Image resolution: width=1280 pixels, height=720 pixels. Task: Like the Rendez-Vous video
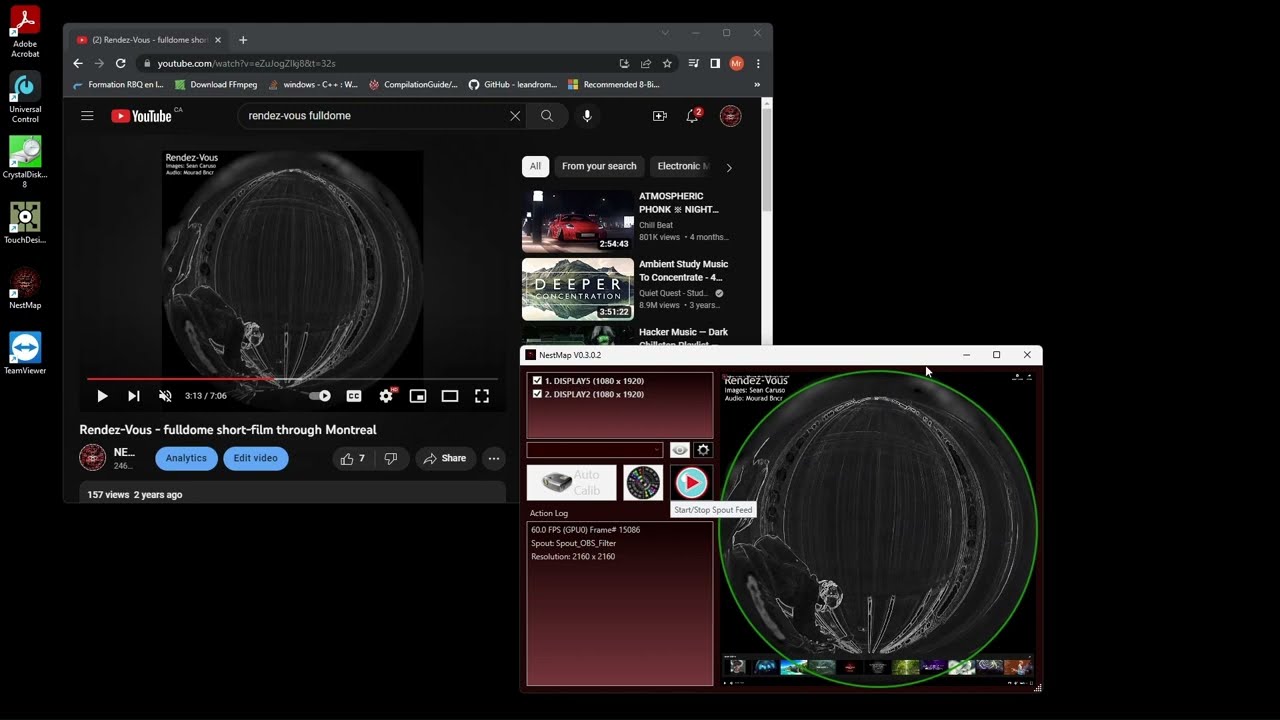coord(352,458)
